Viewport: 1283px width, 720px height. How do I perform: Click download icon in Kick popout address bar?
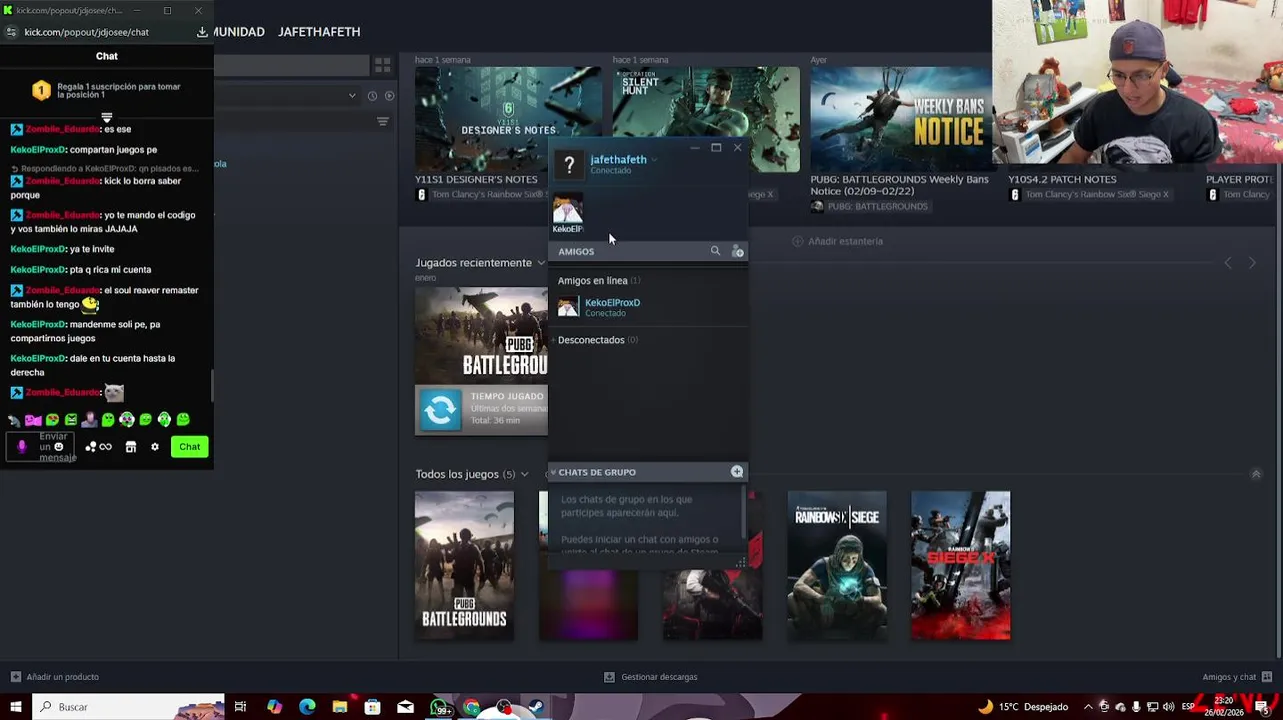tap(202, 32)
